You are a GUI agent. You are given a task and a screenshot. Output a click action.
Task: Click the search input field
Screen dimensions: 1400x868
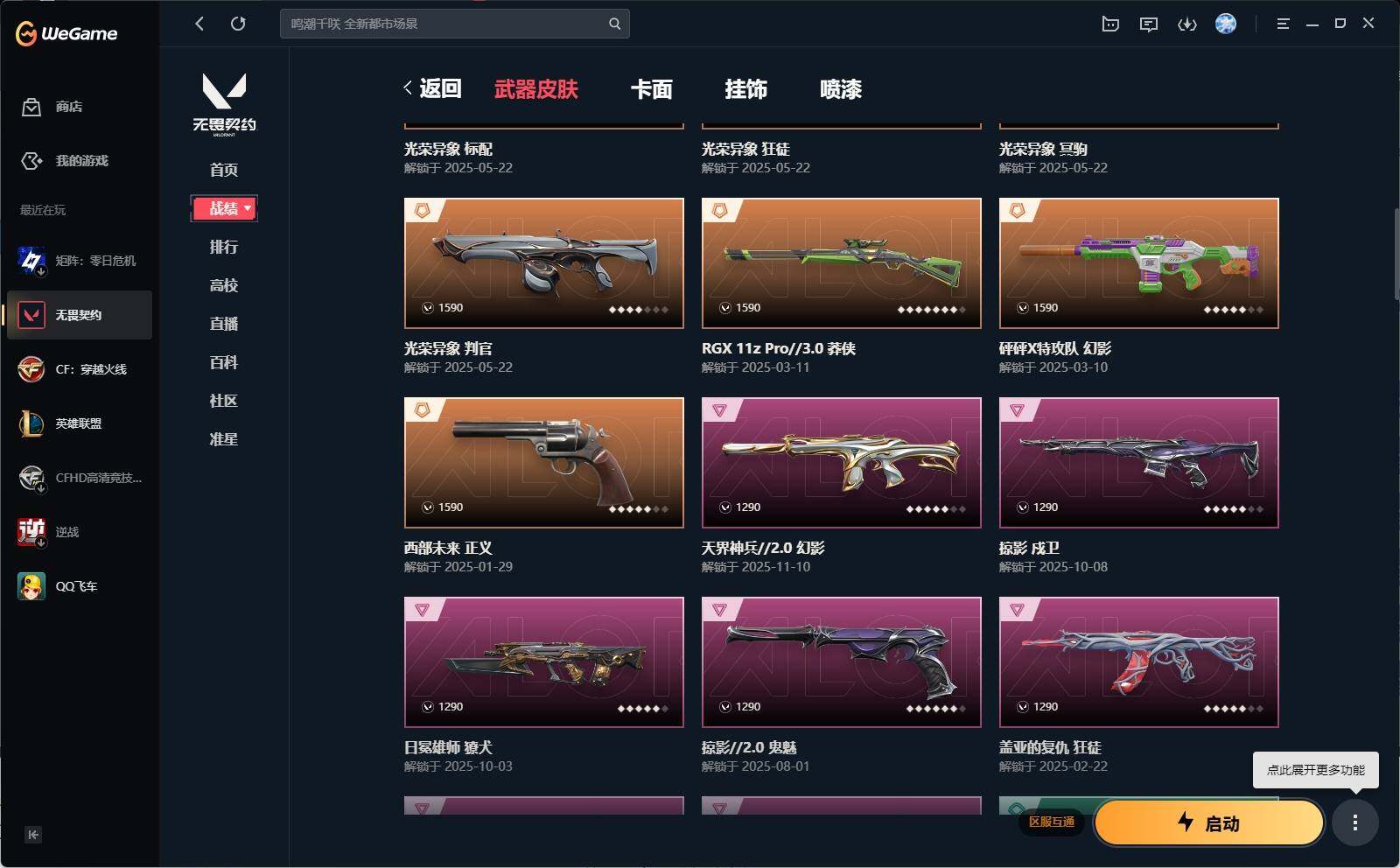point(444,24)
